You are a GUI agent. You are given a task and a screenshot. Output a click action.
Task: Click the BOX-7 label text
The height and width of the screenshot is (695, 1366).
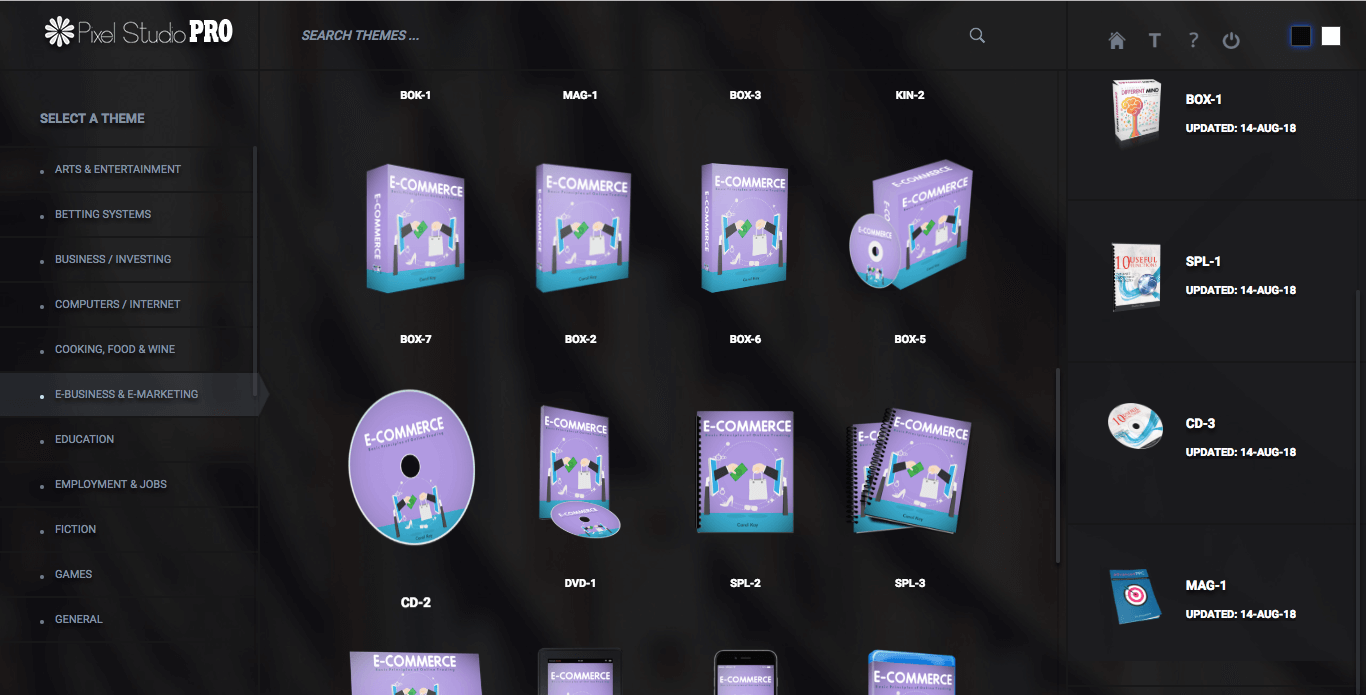tap(416, 339)
